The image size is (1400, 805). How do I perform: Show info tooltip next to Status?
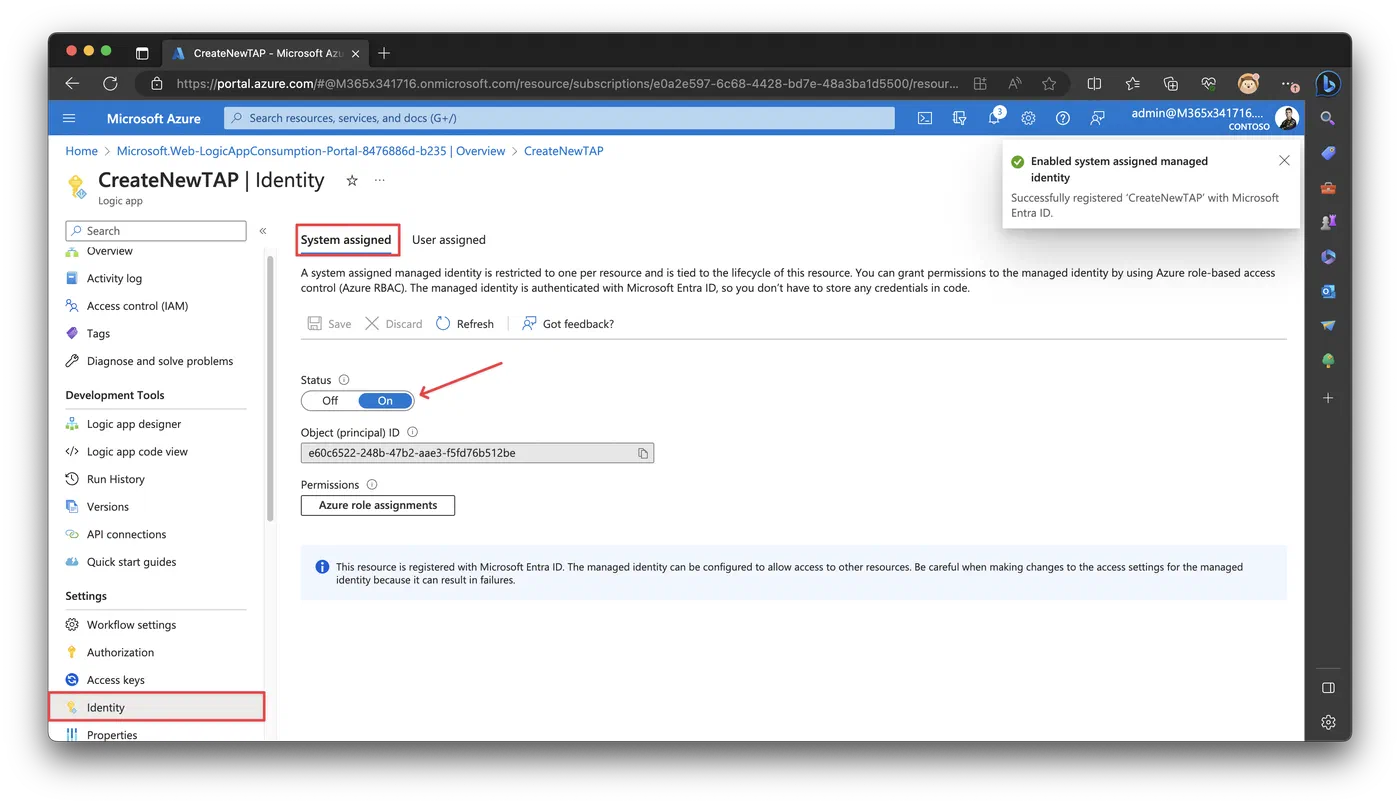(344, 380)
